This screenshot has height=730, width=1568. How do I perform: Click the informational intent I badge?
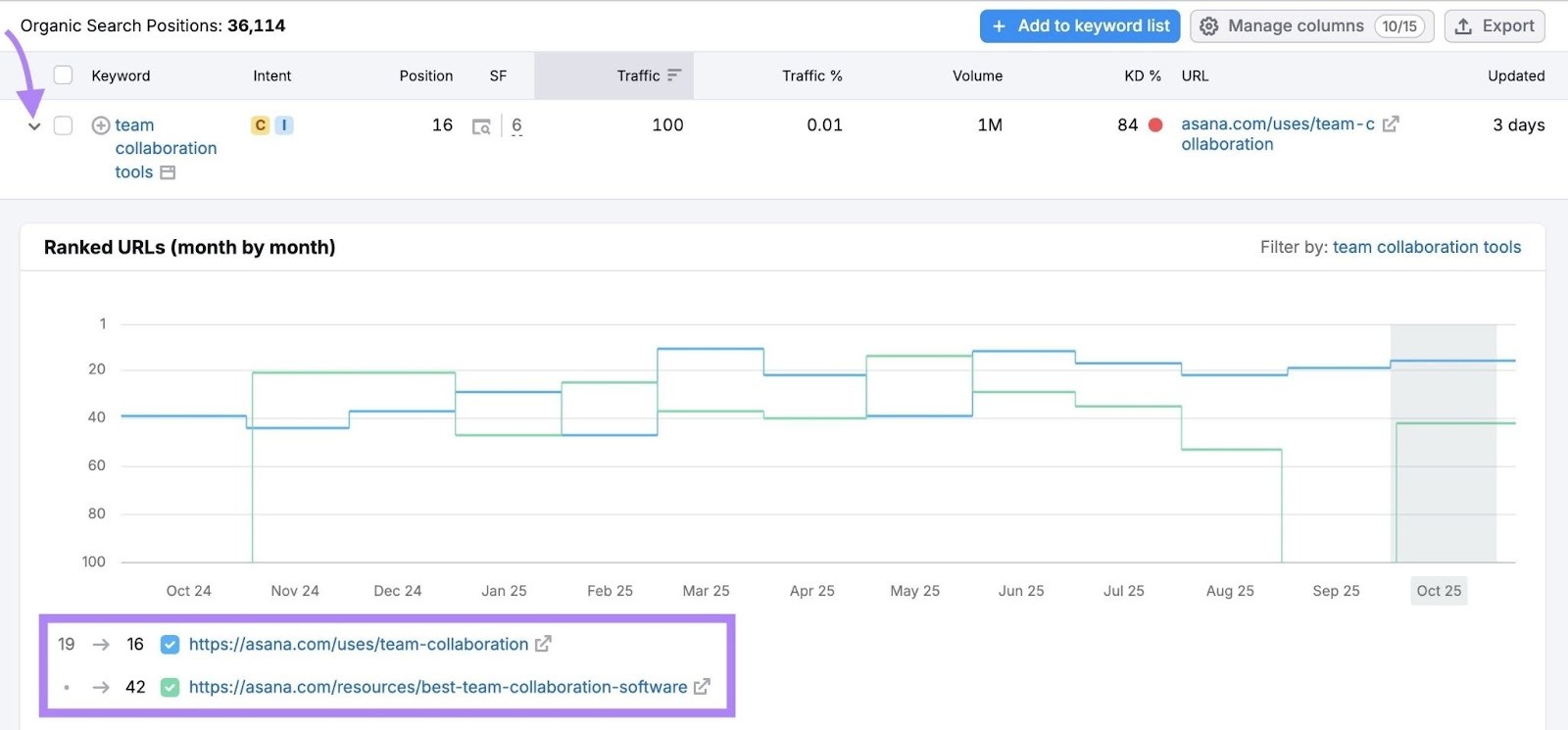pos(284,125)
